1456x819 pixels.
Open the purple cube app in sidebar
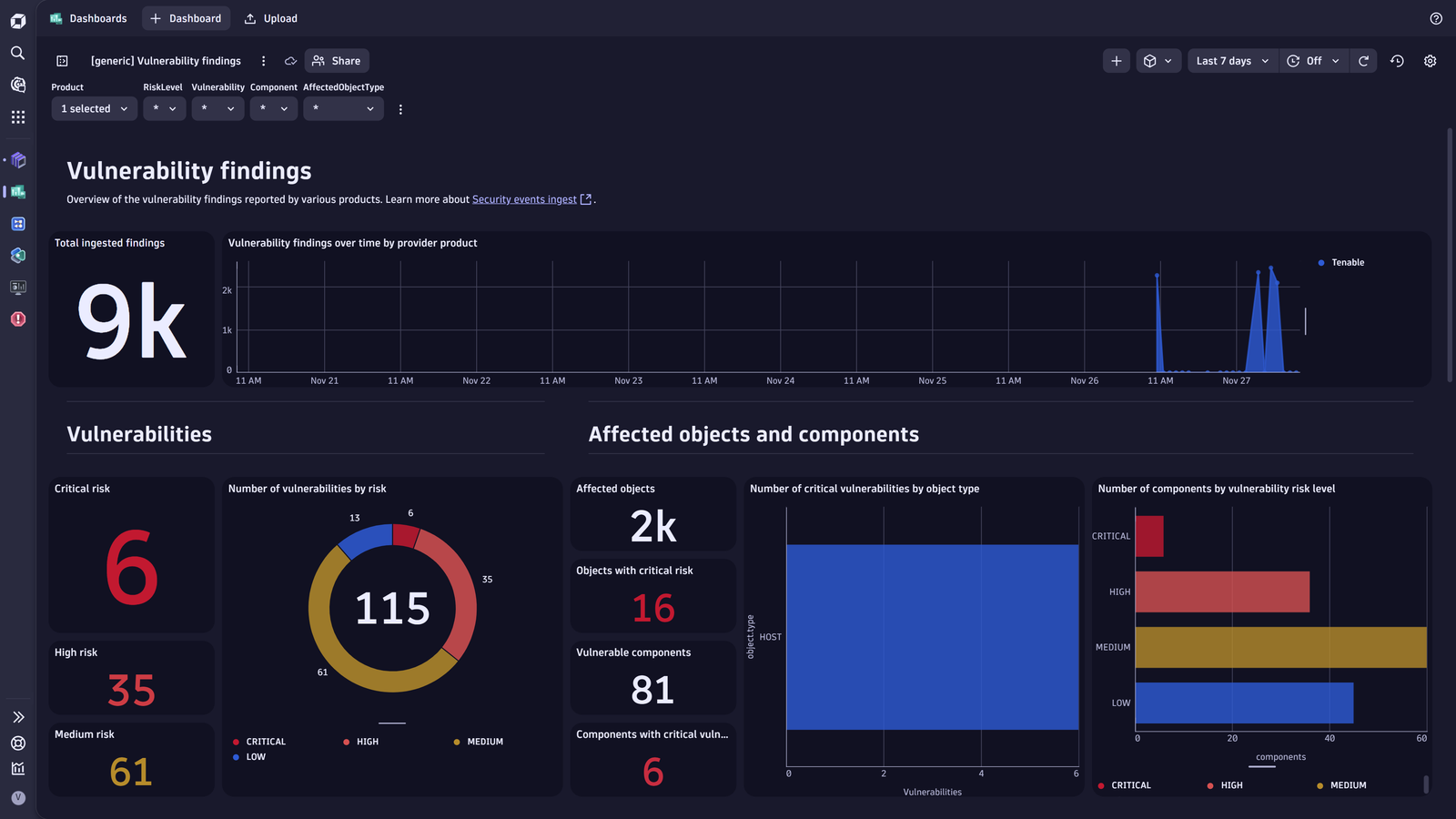18,160
